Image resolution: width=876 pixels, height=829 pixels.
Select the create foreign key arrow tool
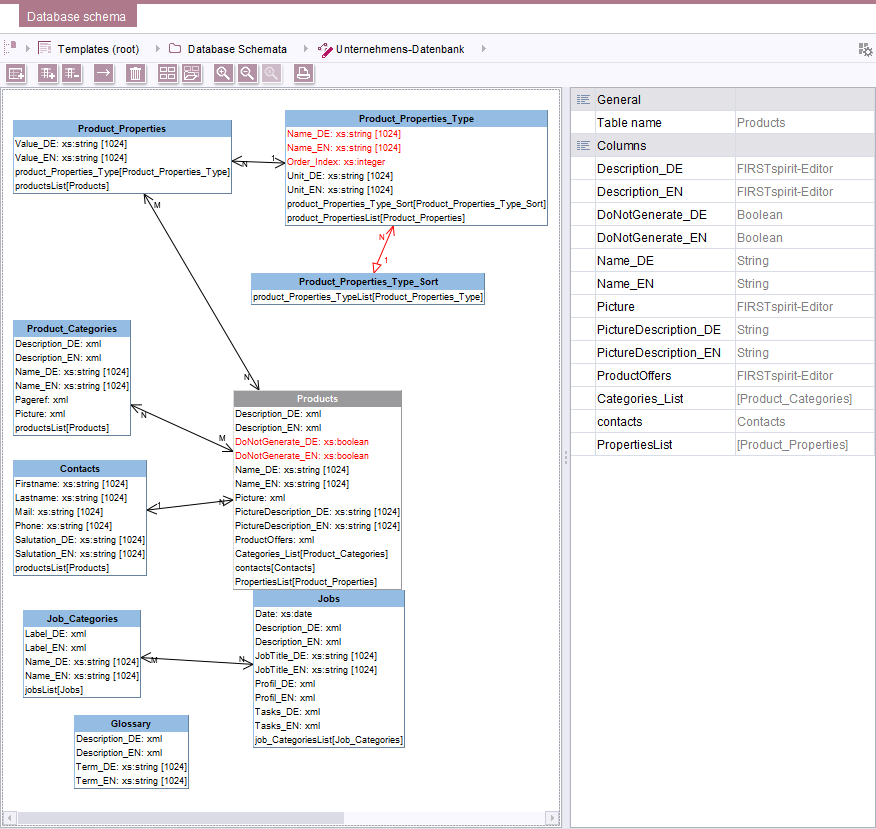point(103,73)
